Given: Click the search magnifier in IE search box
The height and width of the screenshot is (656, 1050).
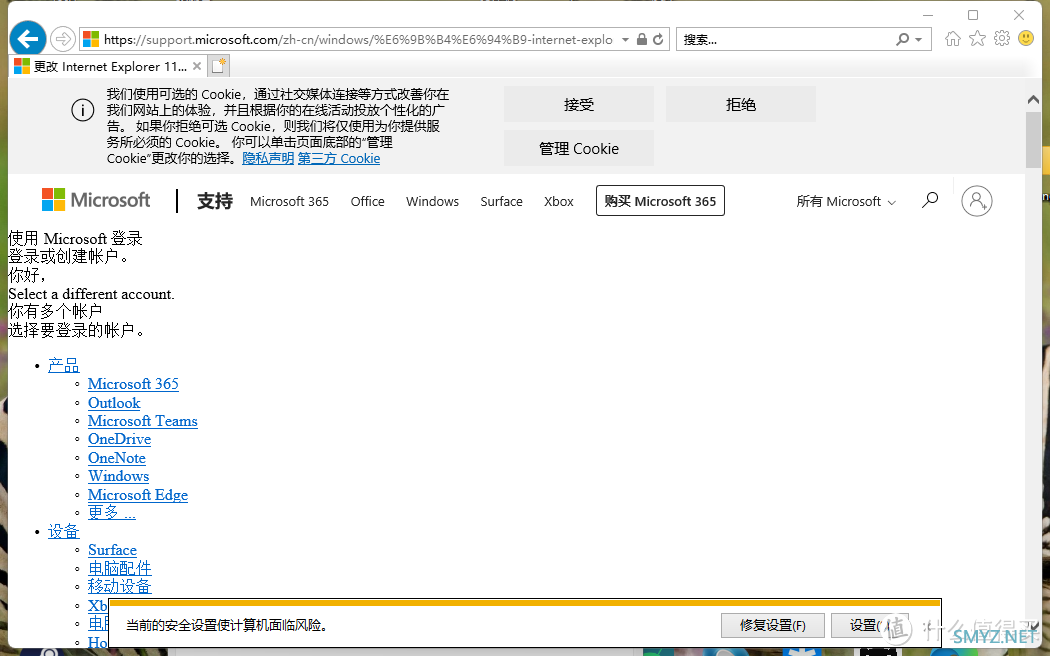Looking at the screenshot, I should pyautogui.click(x=903, y=39).
